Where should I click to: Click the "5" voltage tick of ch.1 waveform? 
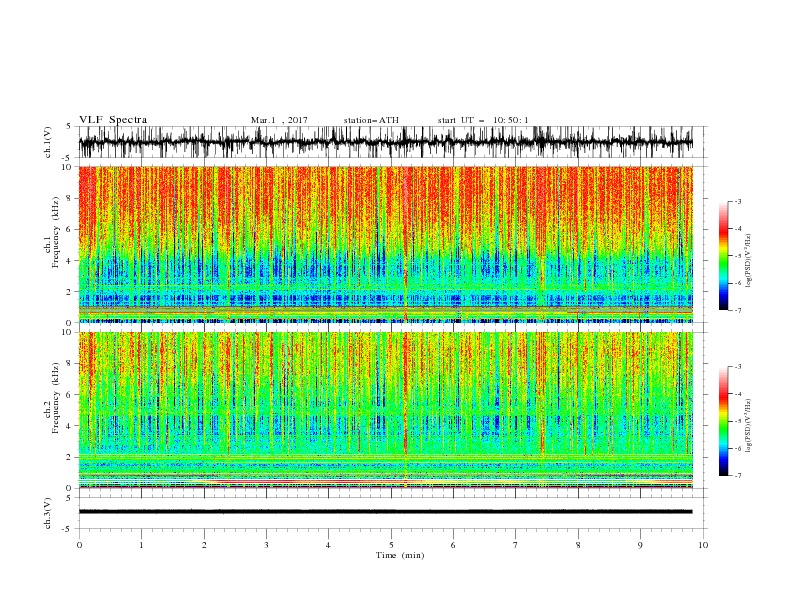point(69,127)
